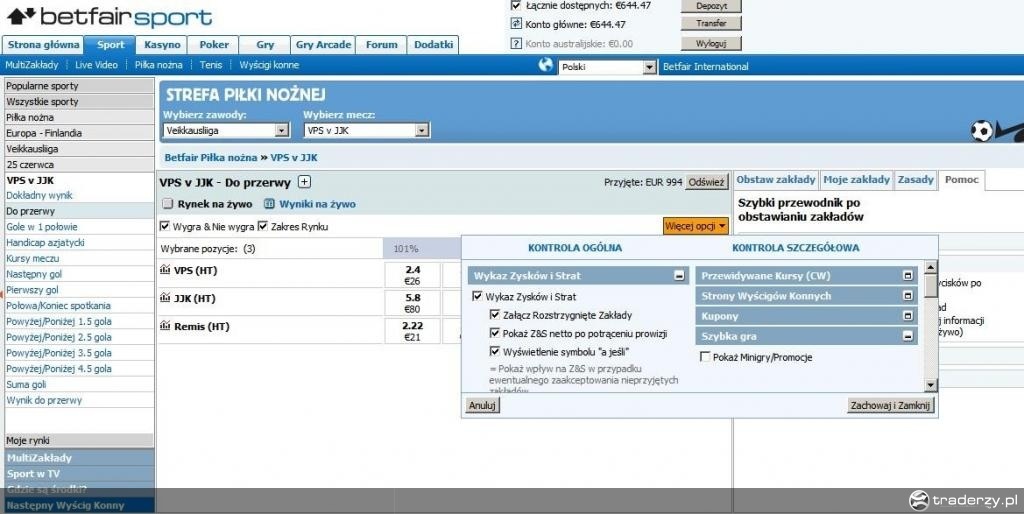Open the MultiZakłady top navigation link
The width and height of the screenshot is (1024, 514).
31,65
